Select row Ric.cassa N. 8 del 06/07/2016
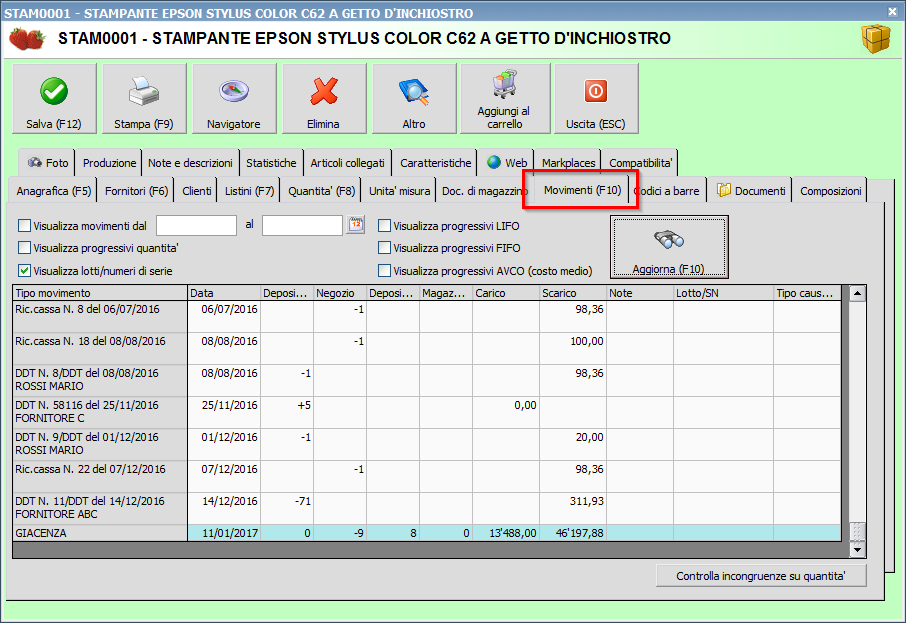Viewport: 906px width, 623px height. pos(427,316)
